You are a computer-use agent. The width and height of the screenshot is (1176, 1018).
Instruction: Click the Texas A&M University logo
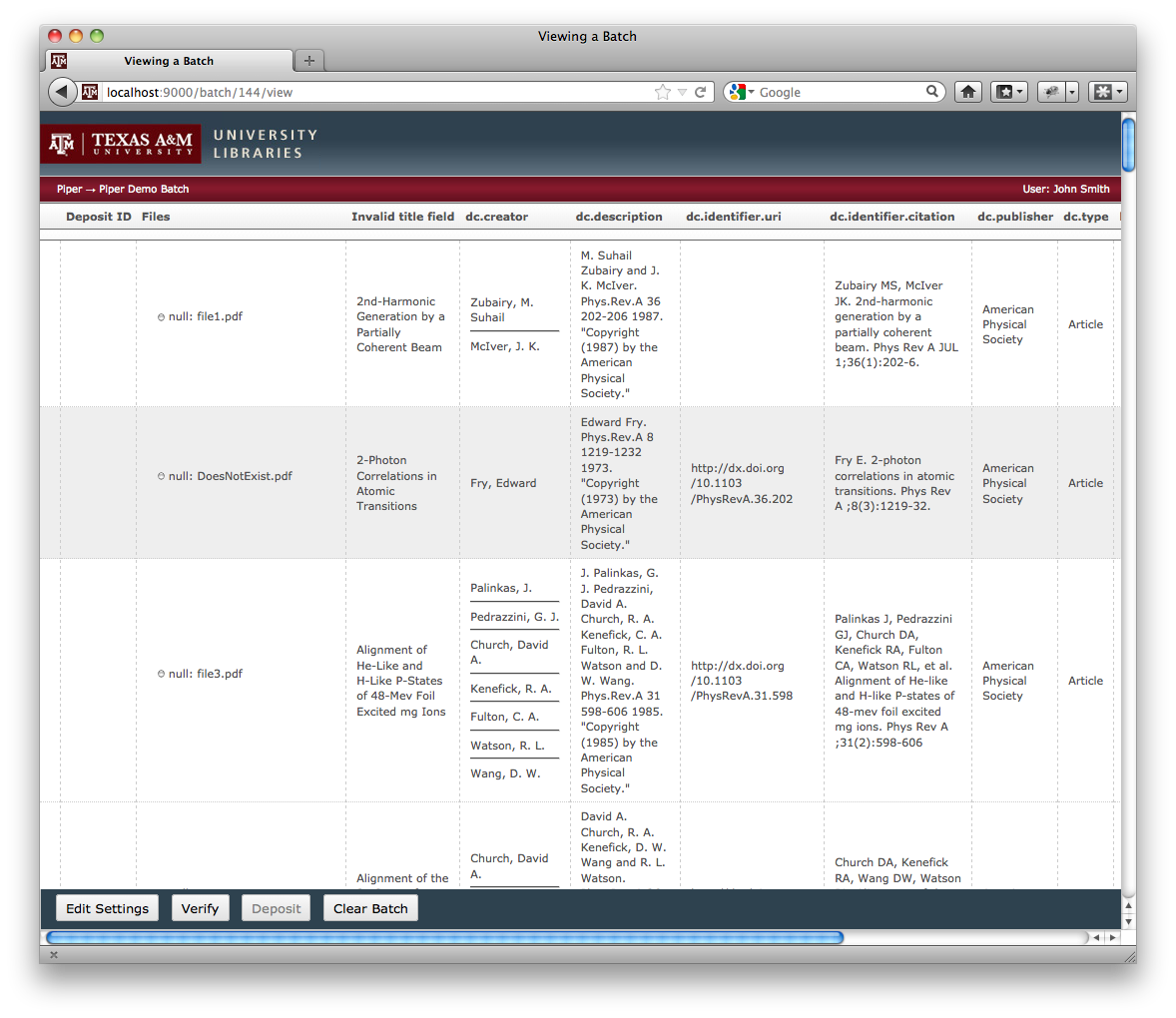[x=121, y=143]
